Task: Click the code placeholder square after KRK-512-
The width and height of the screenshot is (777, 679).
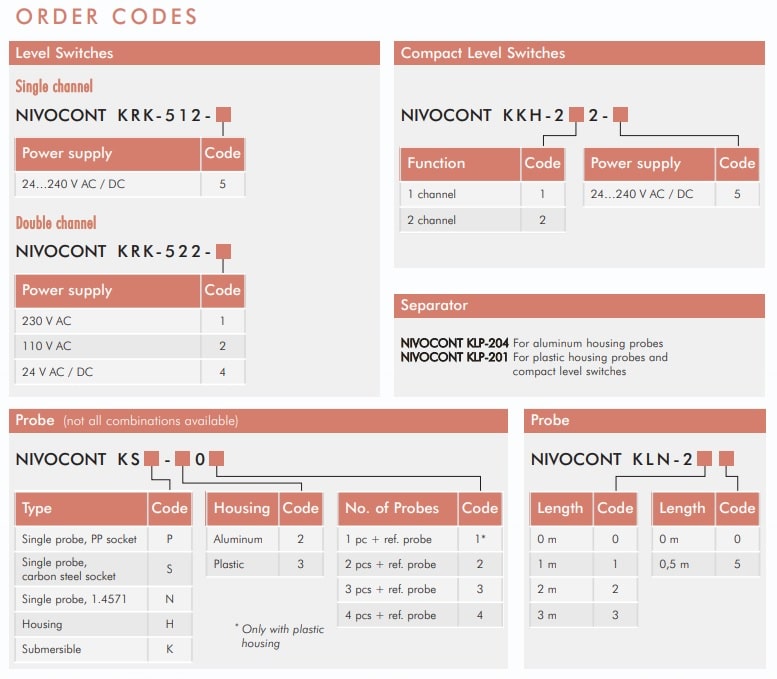Action: point(223,115)
